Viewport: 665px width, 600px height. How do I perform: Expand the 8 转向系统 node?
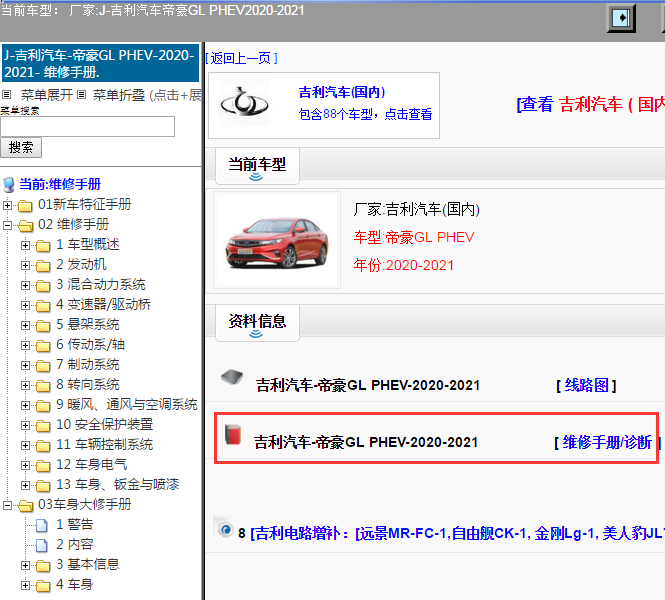point(25,385)
